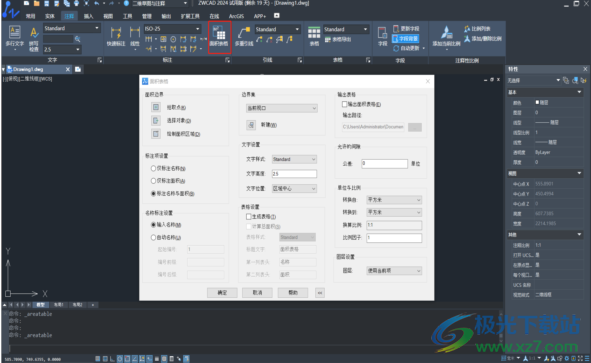Click the new drawing tab icon beside Drawing1.dwg

click(78, 69)
